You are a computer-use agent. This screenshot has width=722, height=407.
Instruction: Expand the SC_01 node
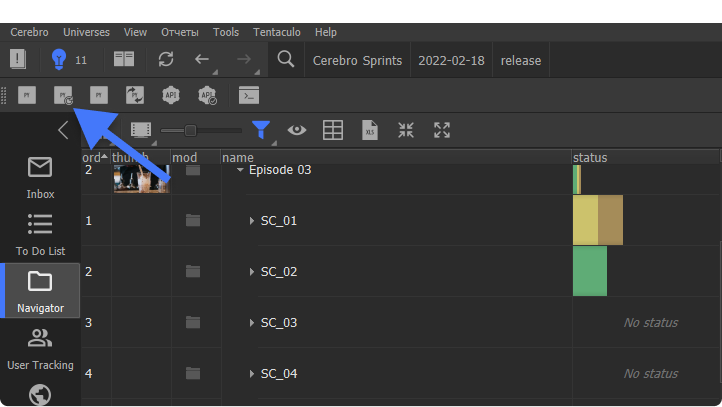tap(252, 221)
